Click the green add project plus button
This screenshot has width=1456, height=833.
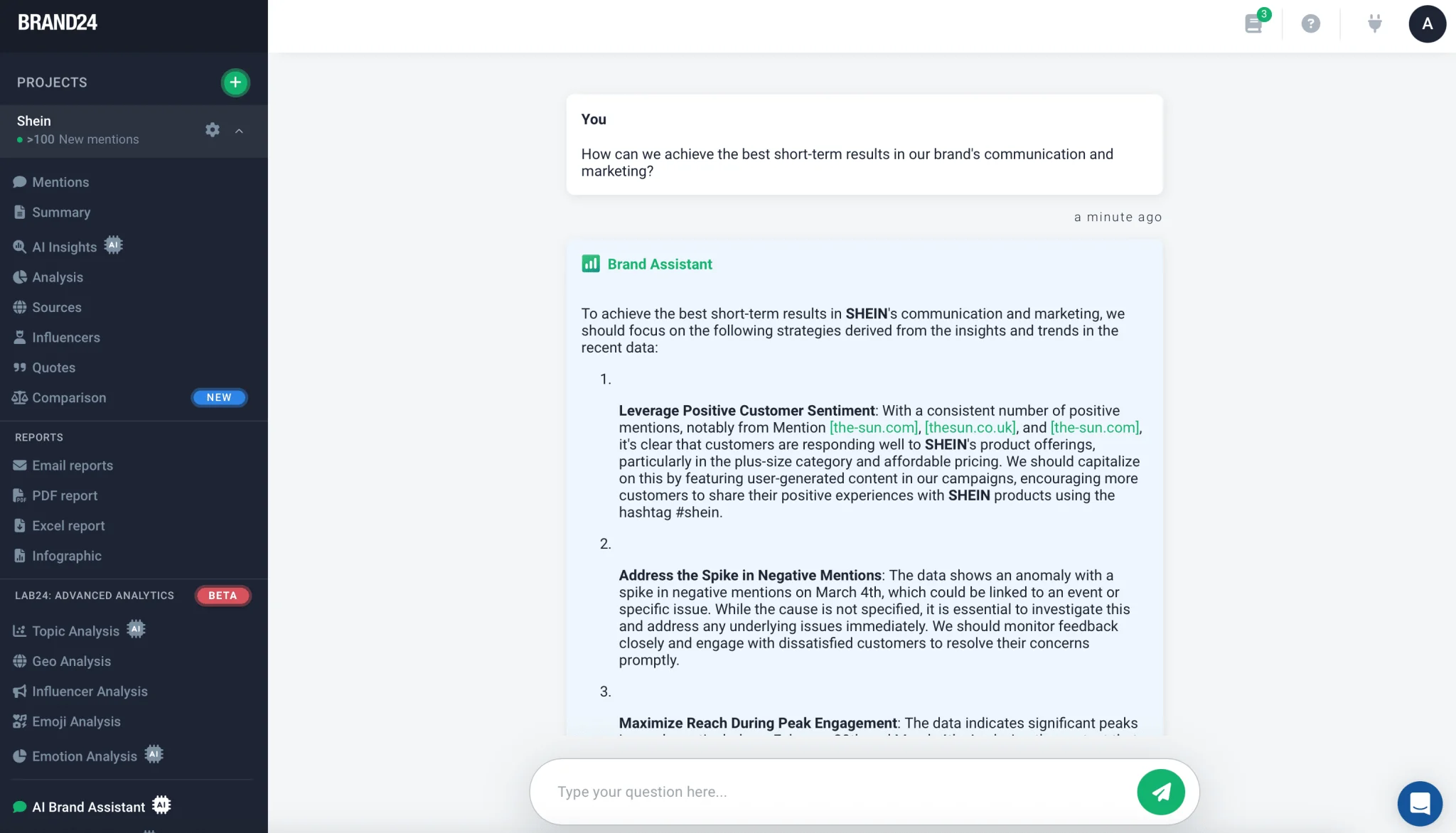(235, 82)
